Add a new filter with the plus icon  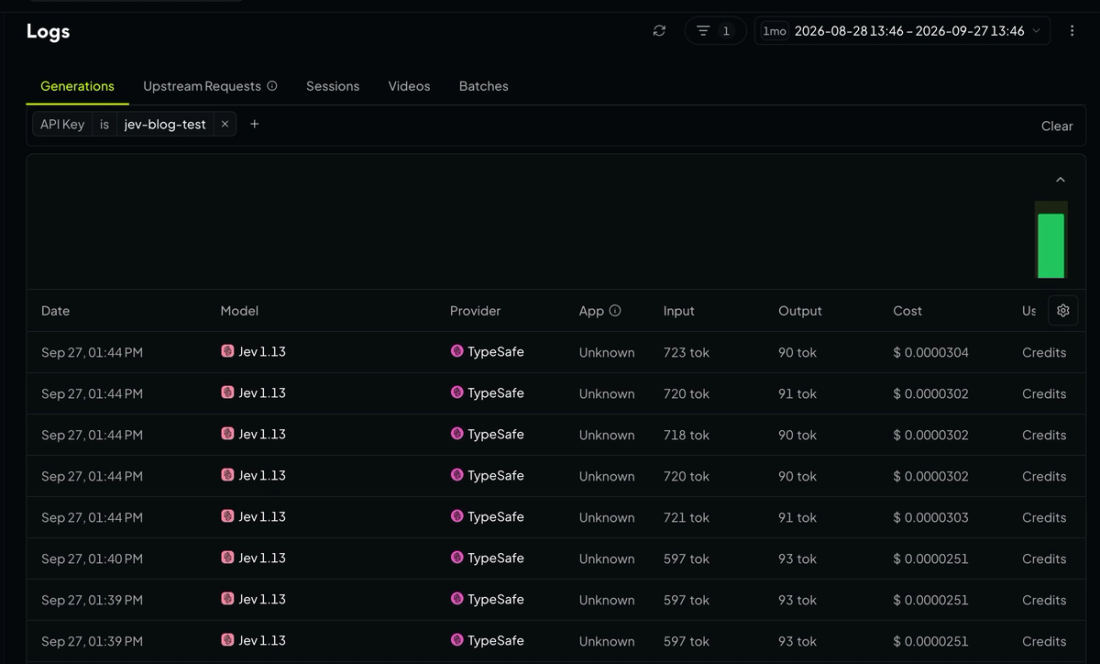tap(255, 124)
